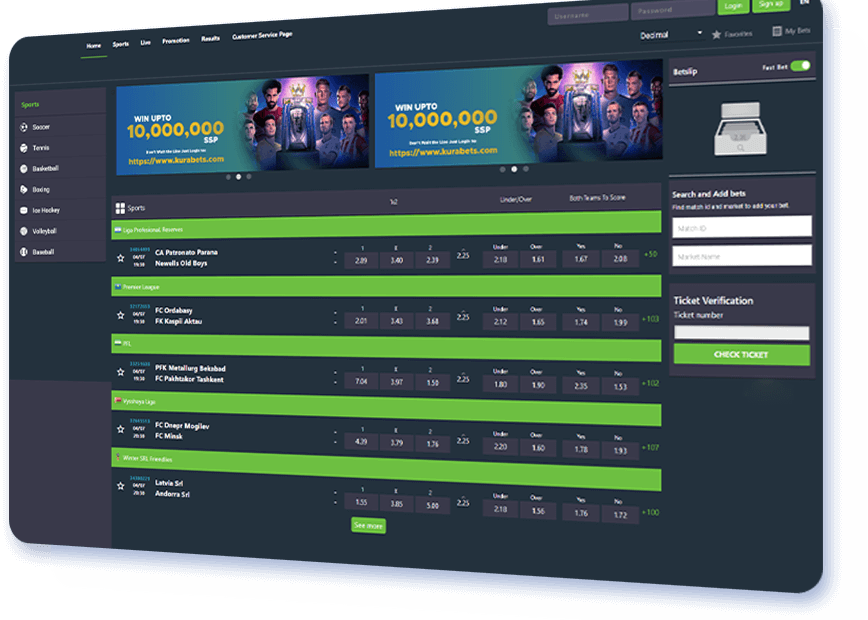The height and width of the screenshot is (620, 868).
Task: Select home win 1.55 for Latvia Srl
Action: (361, 502)
